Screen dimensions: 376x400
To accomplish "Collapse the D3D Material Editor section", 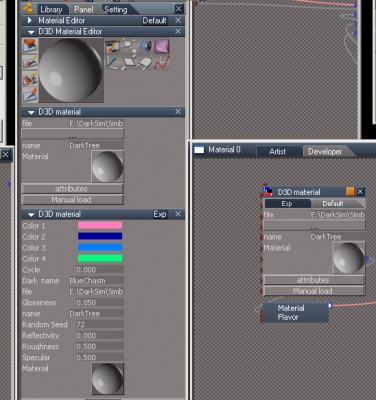I will [31, 32].
